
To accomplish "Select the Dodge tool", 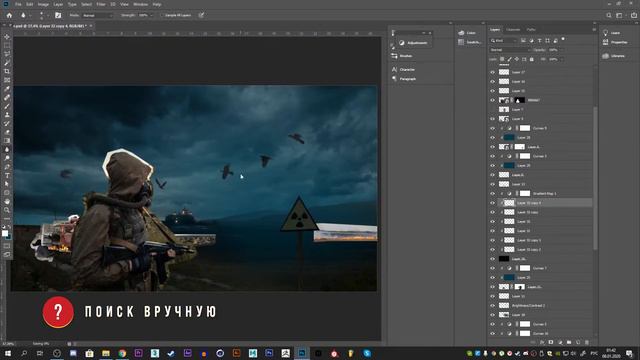I will point(7,158).
